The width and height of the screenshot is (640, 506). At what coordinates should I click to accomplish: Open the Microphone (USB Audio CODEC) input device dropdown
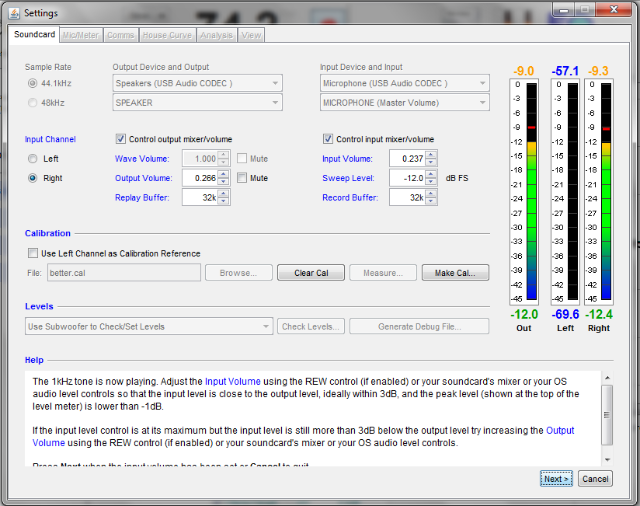(x=405, y=83)
